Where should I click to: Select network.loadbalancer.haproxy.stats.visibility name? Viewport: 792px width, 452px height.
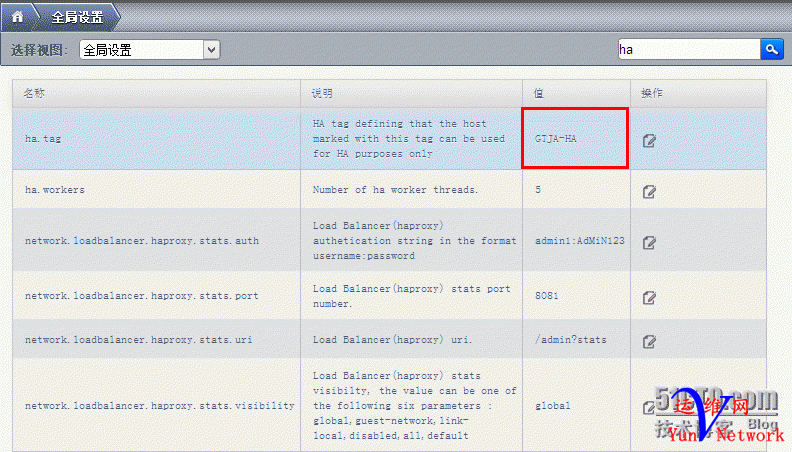click(x=160, y=406)
